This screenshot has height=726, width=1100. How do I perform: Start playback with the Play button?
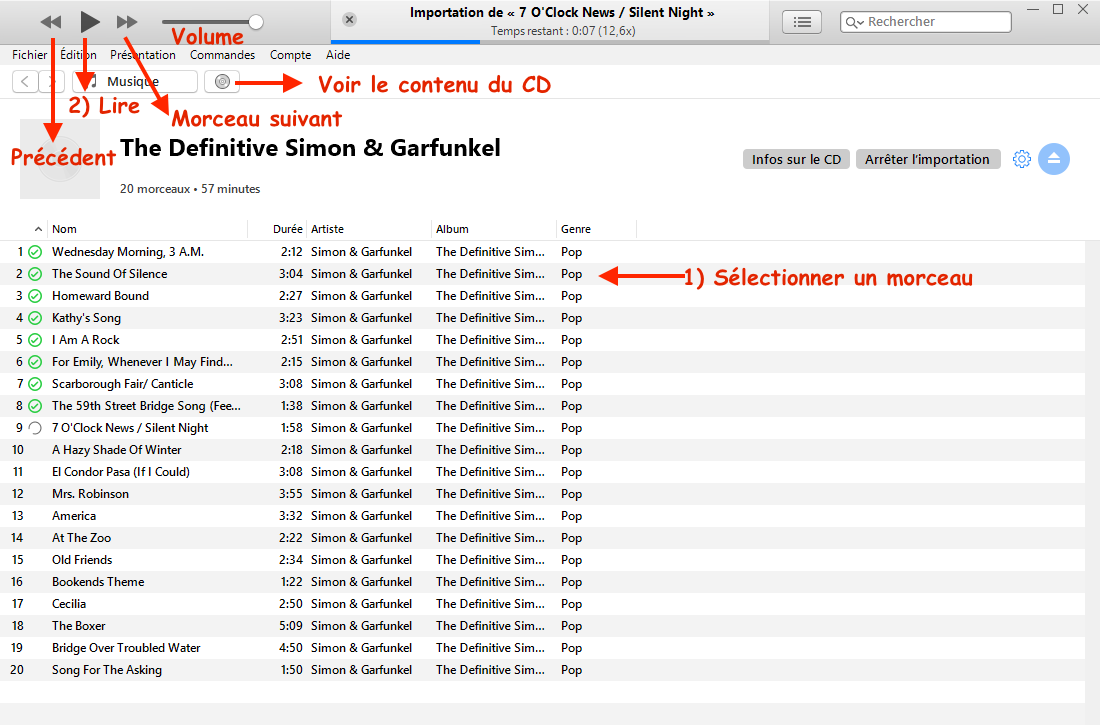(89, 22)
